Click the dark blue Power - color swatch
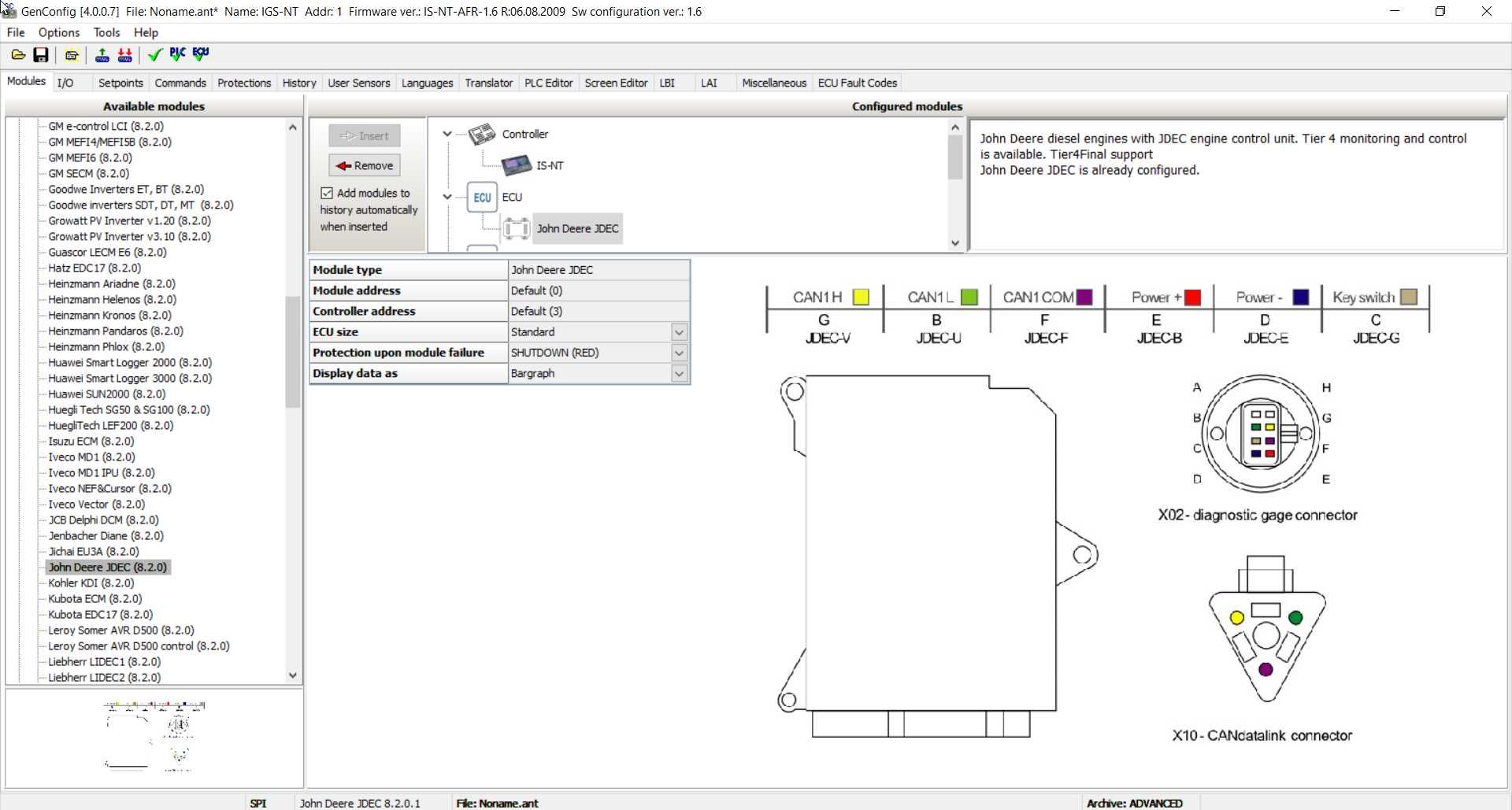 (x=1301, y=298)
